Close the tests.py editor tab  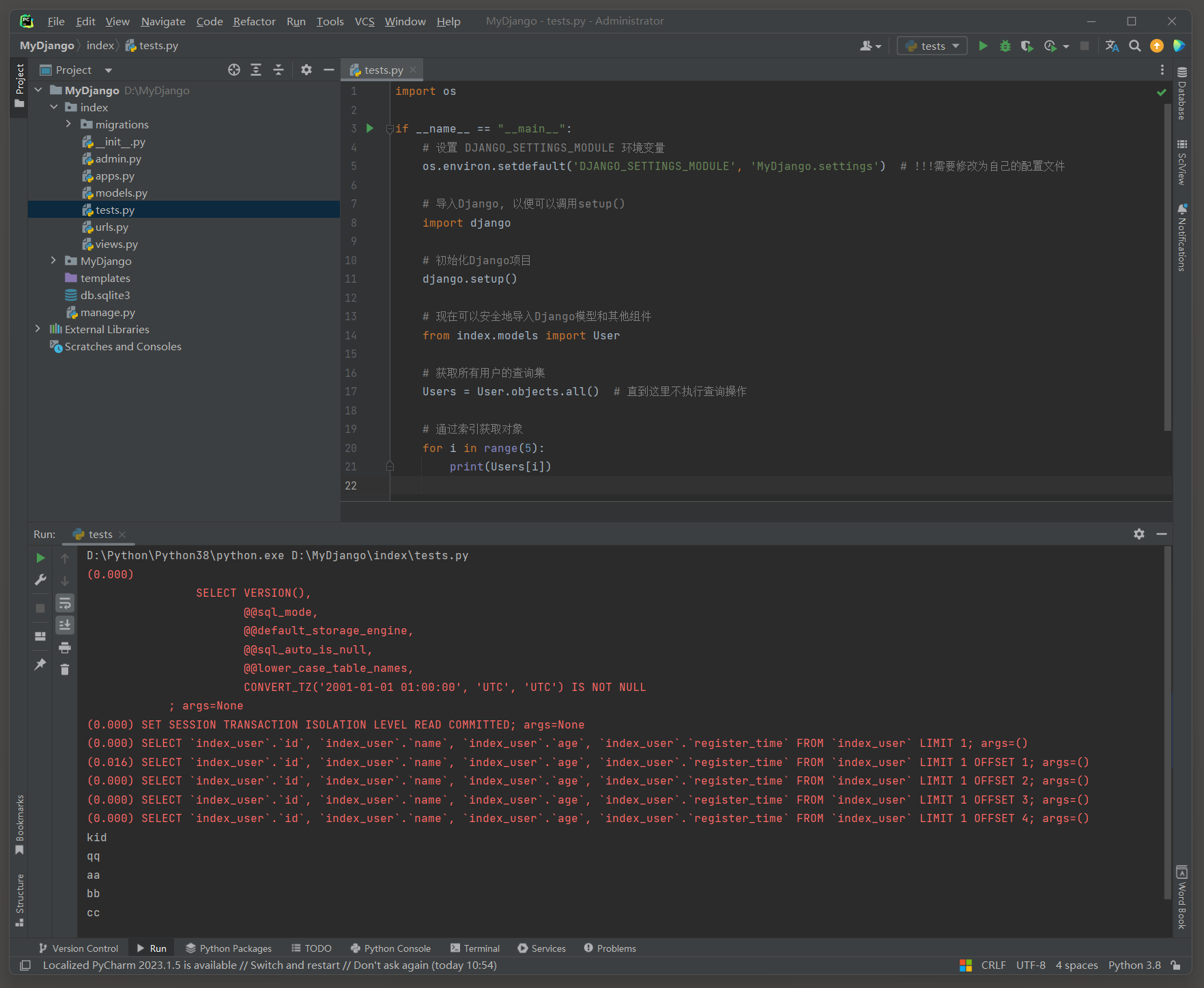click(413, 70)
